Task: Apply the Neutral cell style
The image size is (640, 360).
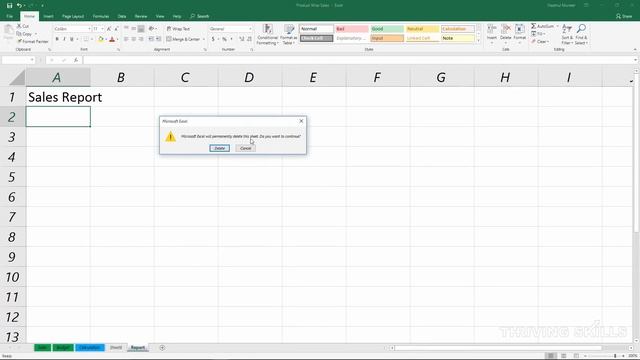Action: [x=422, y=29]
